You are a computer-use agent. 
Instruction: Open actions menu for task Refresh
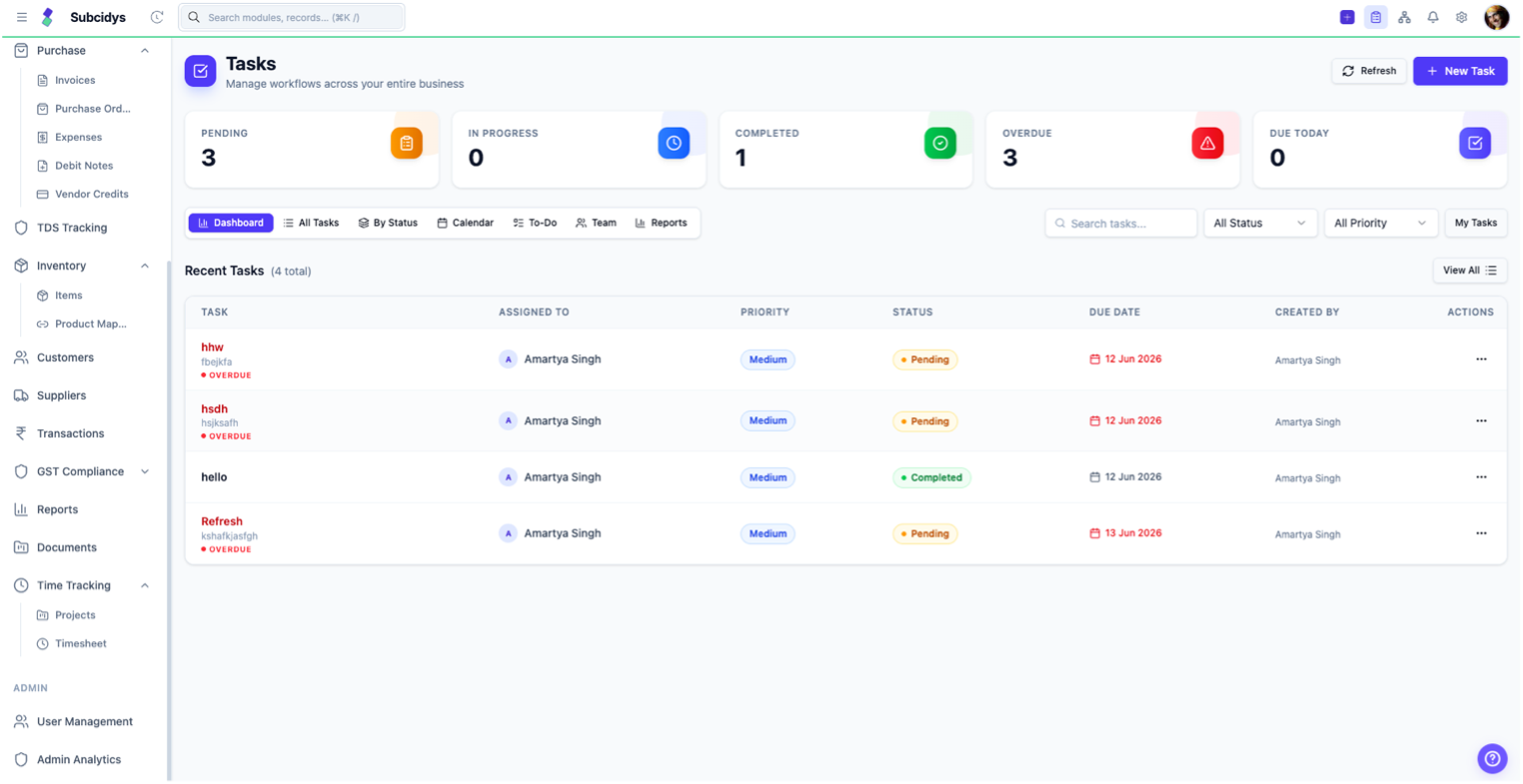(1481, 533)
